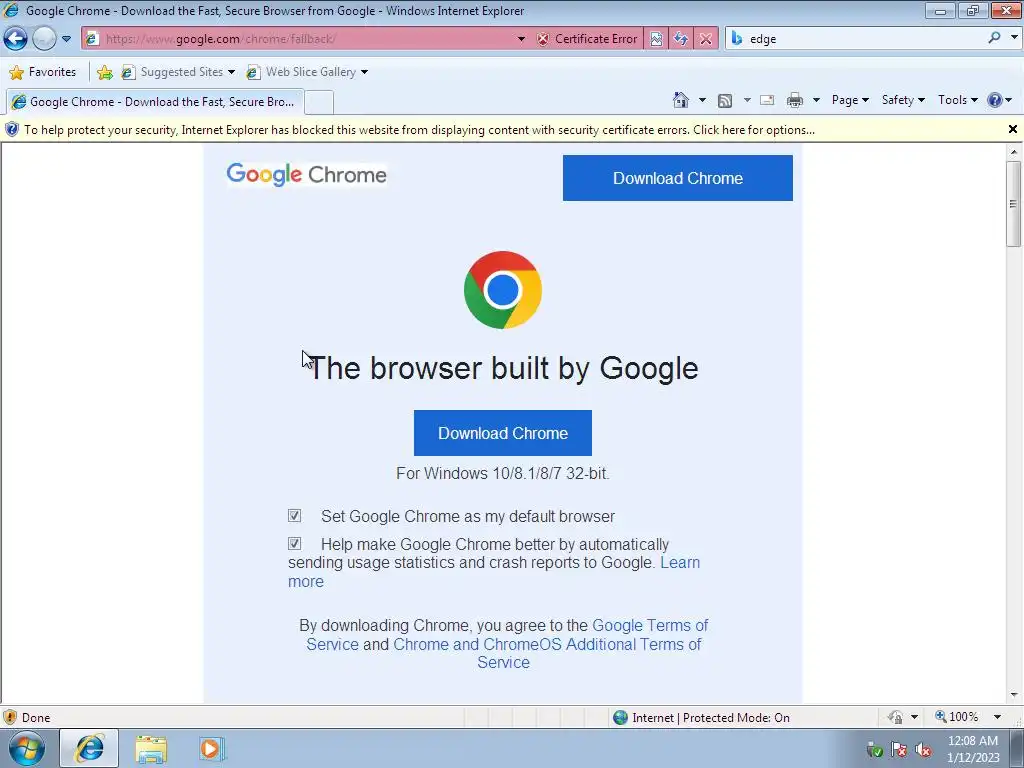Select the Google Chrome download tab
This screenshot has width=1024, height=768.
point(154,102)
